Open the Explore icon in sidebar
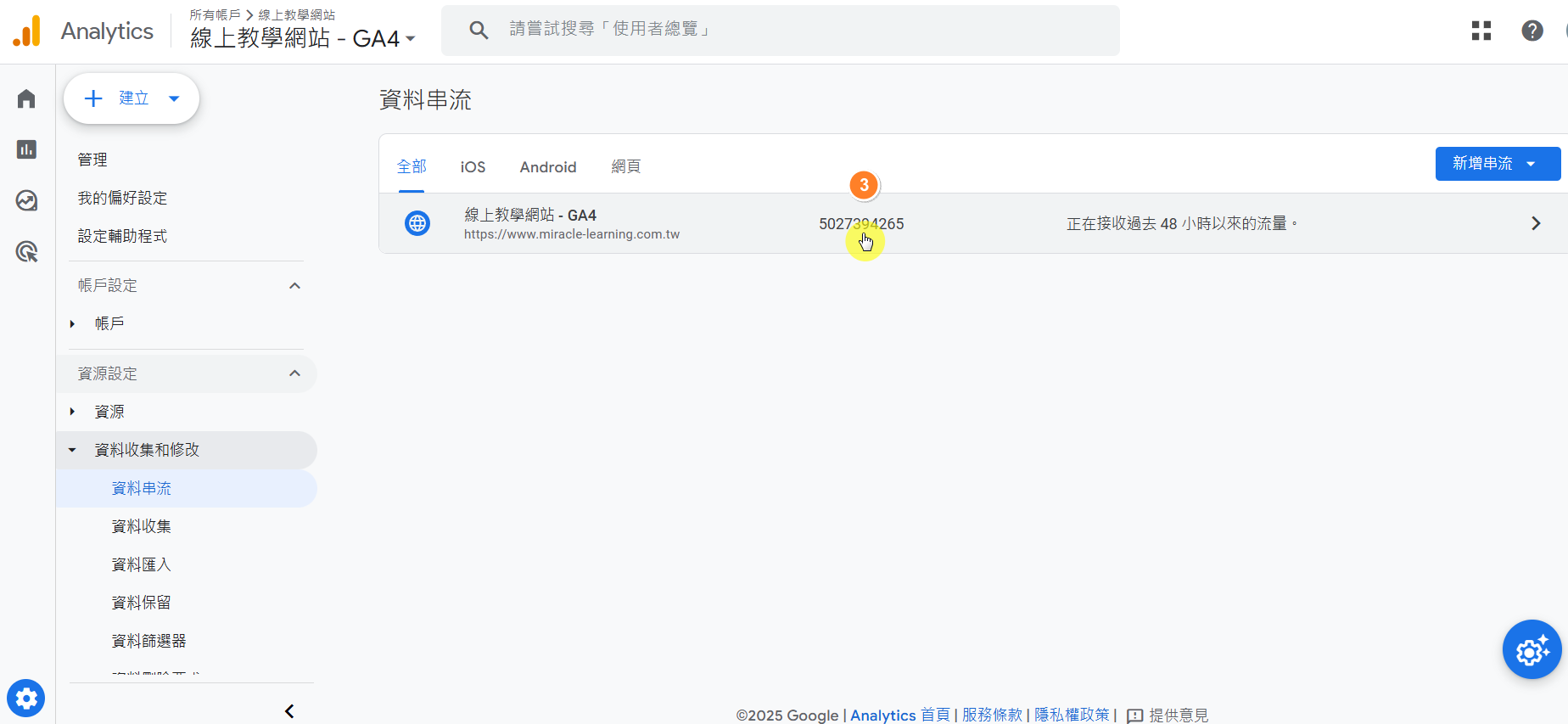This screenshot has height=724, width=1568. (x=26, y=200)
